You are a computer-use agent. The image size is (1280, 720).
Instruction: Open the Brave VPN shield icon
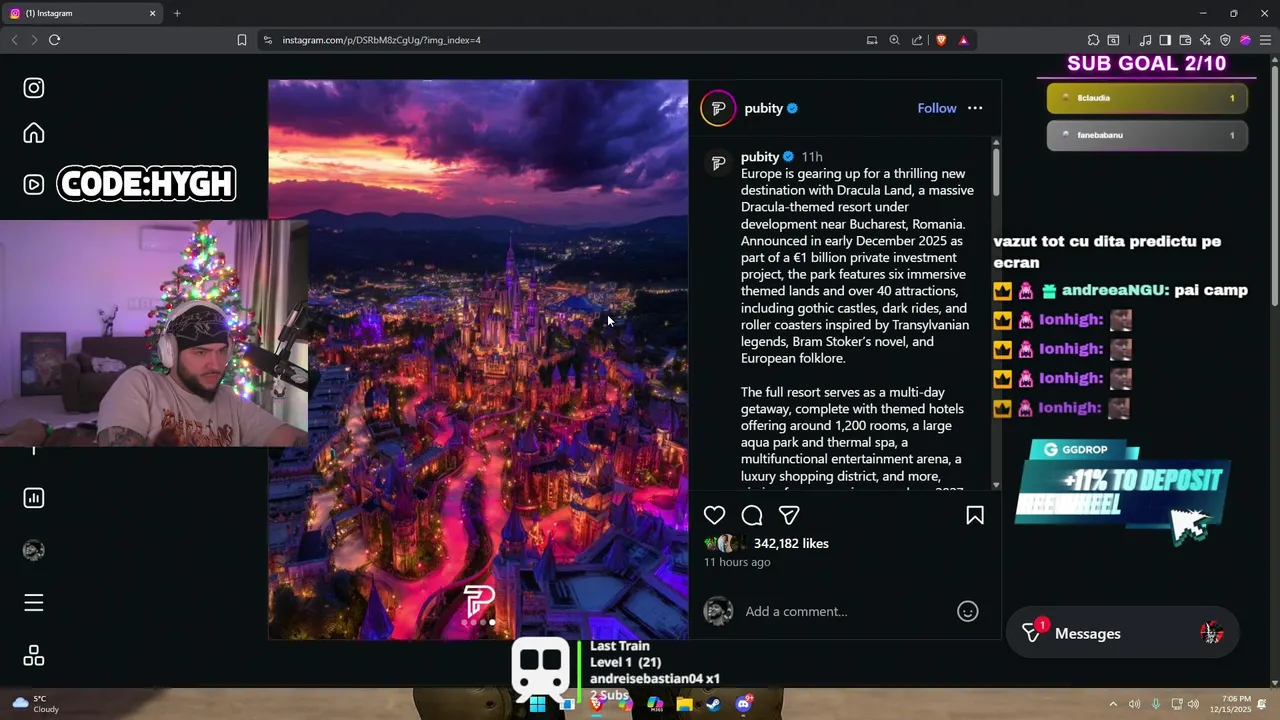1225,40
